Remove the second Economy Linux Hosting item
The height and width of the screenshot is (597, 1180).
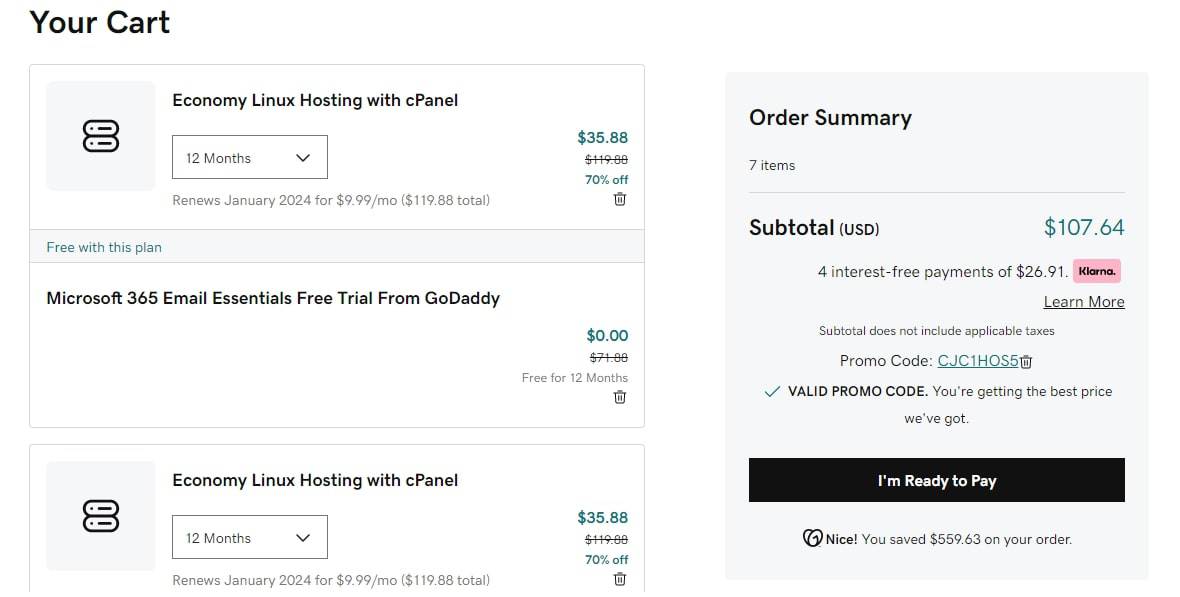(x=619, y=579)
